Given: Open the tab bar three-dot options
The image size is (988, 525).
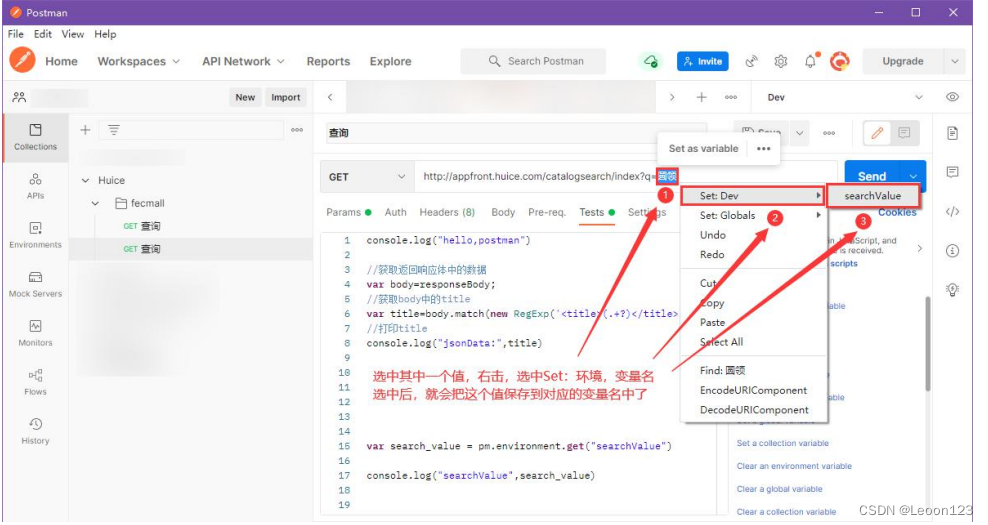Looking at the screenshot, I should [731, 97].
